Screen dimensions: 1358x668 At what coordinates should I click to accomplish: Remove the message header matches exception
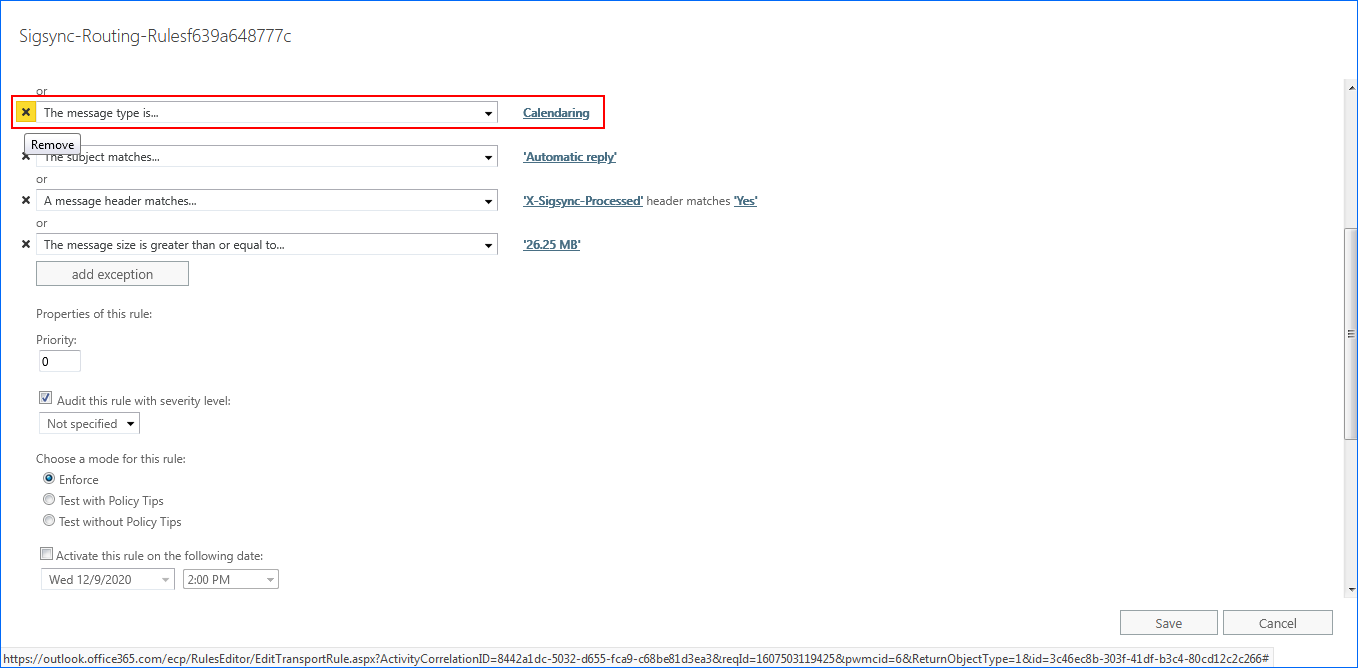click(x=26, y=201)
